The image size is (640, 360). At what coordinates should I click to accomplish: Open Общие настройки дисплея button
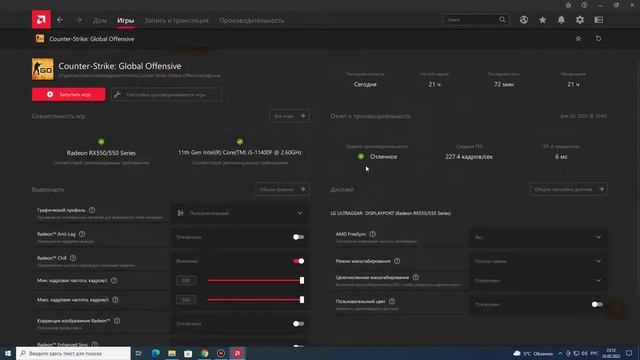point(569,189)
